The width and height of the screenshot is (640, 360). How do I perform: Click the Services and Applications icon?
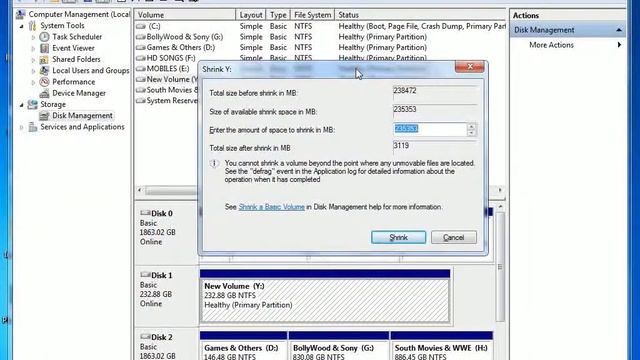32,127
